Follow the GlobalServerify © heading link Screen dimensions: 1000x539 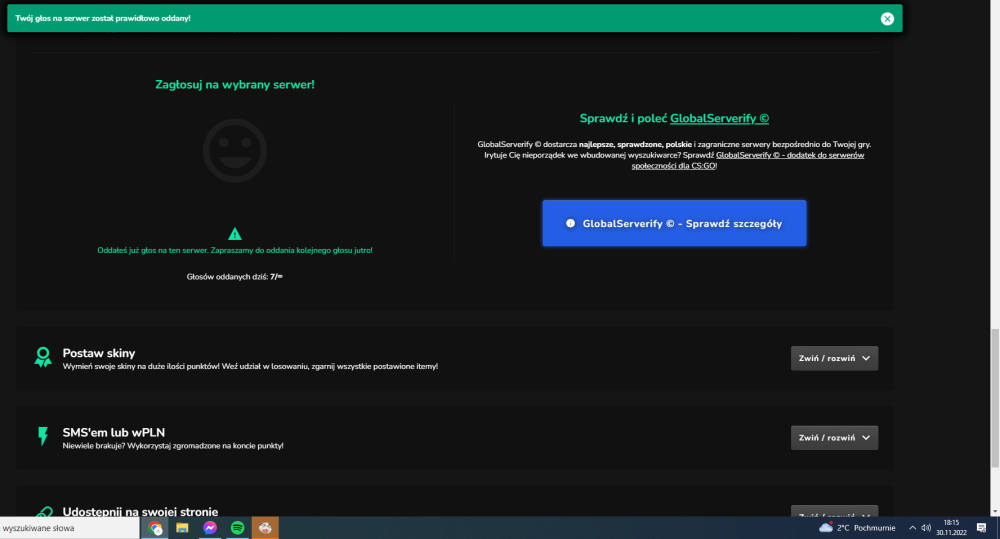click(x=719, y=119)
